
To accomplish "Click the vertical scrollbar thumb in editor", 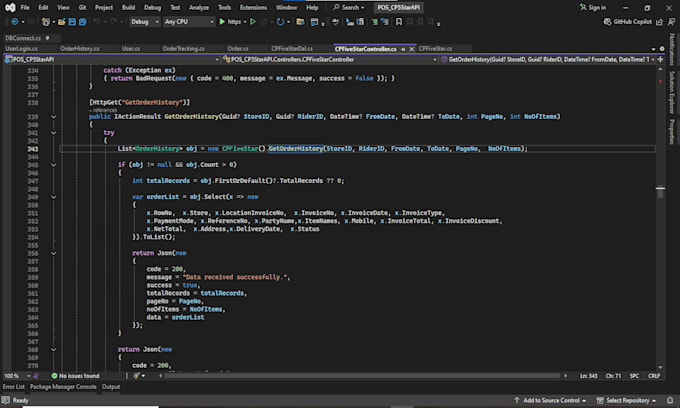I will pyautogui.click(x=660, y=192).
